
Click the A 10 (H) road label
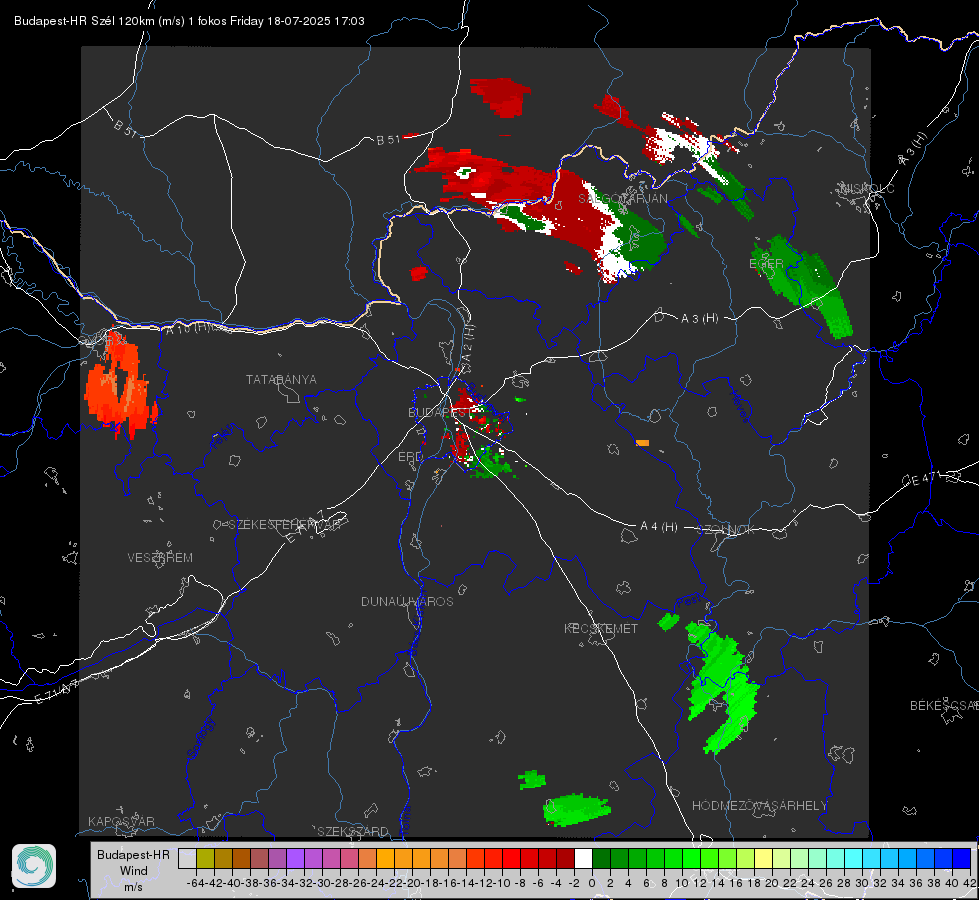[x=188, y=327]
